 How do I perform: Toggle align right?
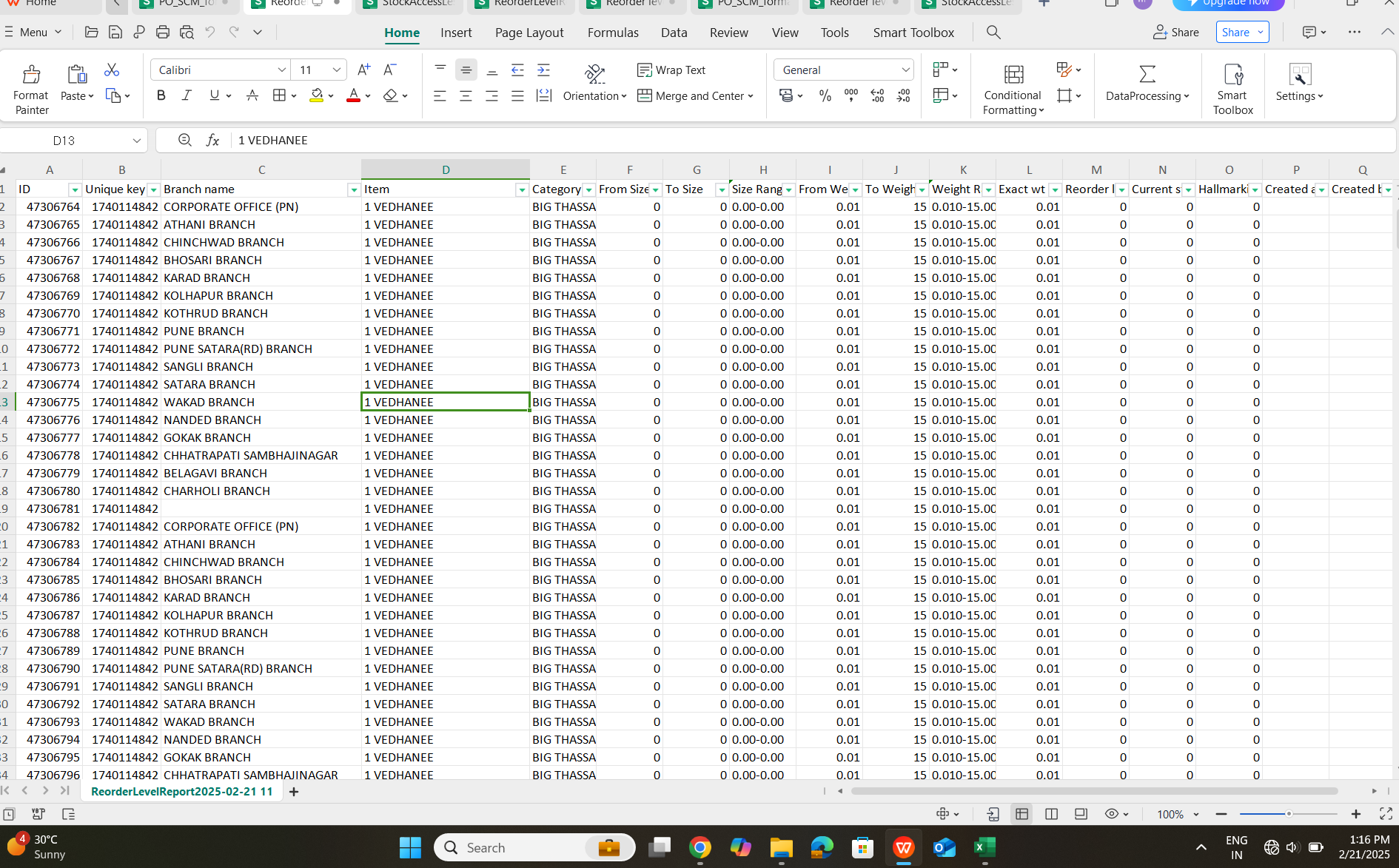click(x=492, y=96)
